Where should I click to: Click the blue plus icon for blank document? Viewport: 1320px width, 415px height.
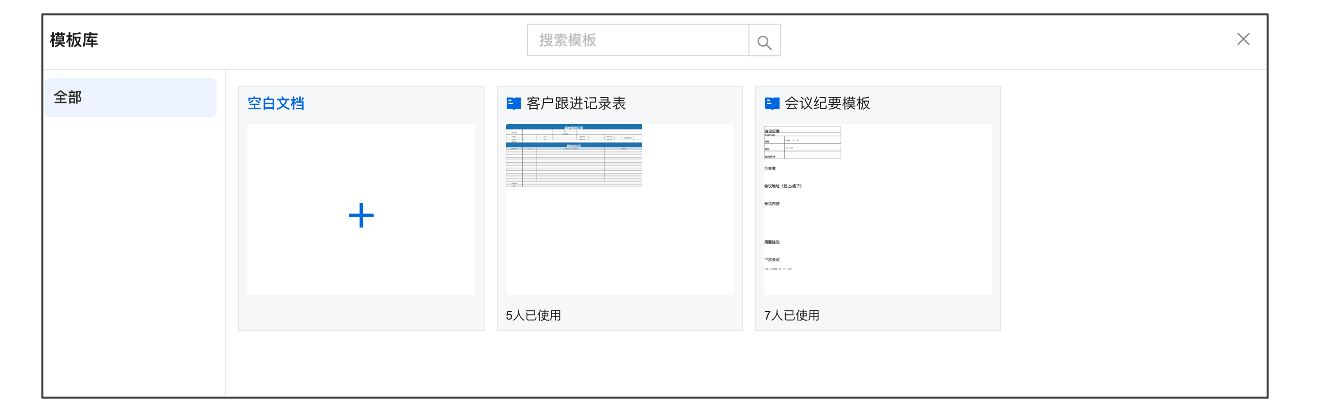361,215
